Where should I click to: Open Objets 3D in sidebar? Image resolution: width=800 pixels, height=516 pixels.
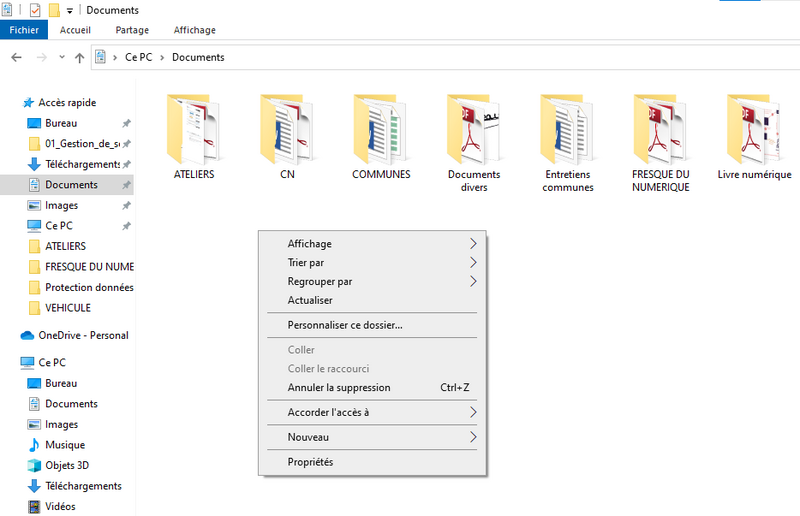pyautogui.click(x=67, y=465)
